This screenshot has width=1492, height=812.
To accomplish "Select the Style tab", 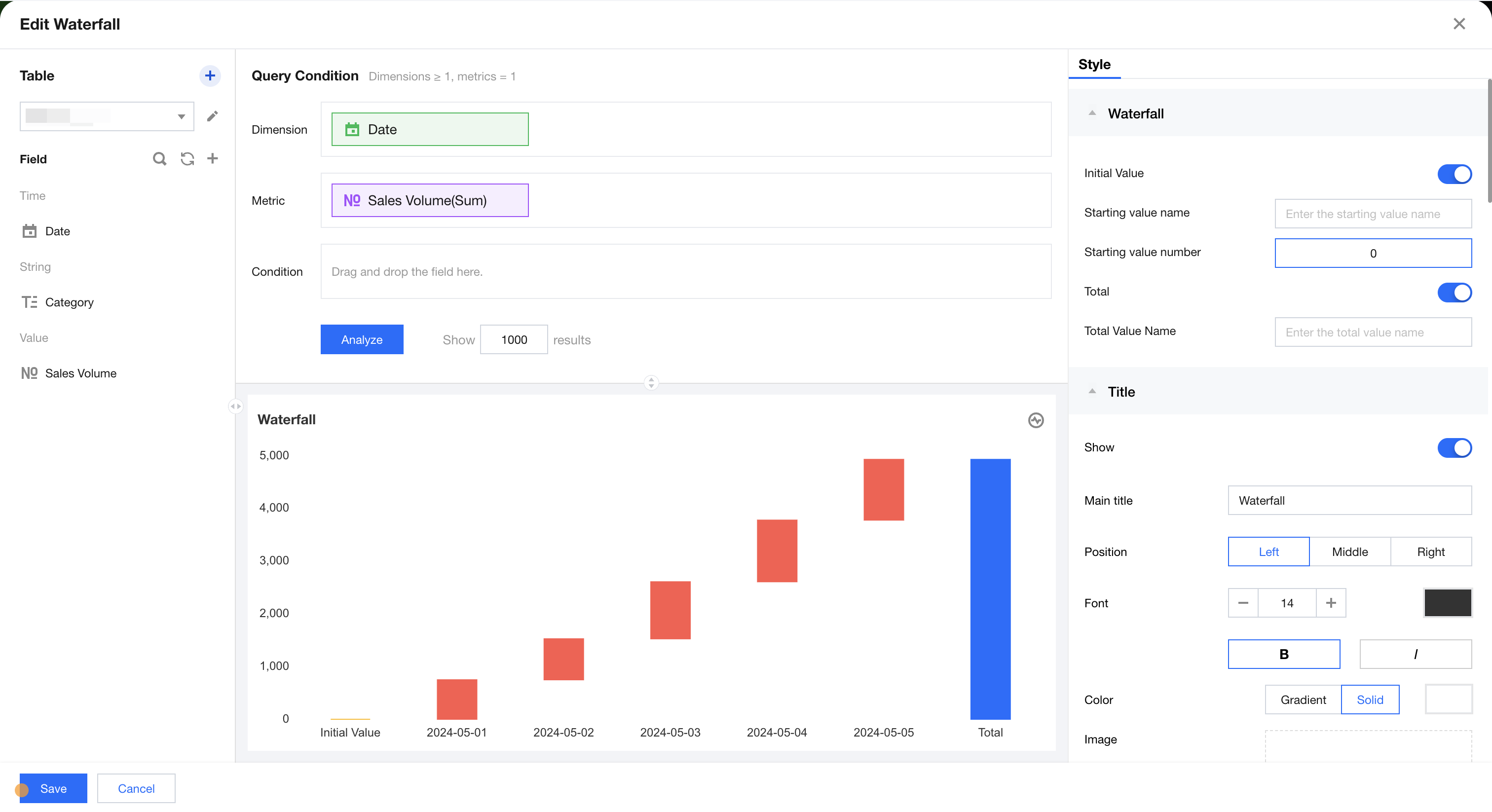I will [1094, 64].
